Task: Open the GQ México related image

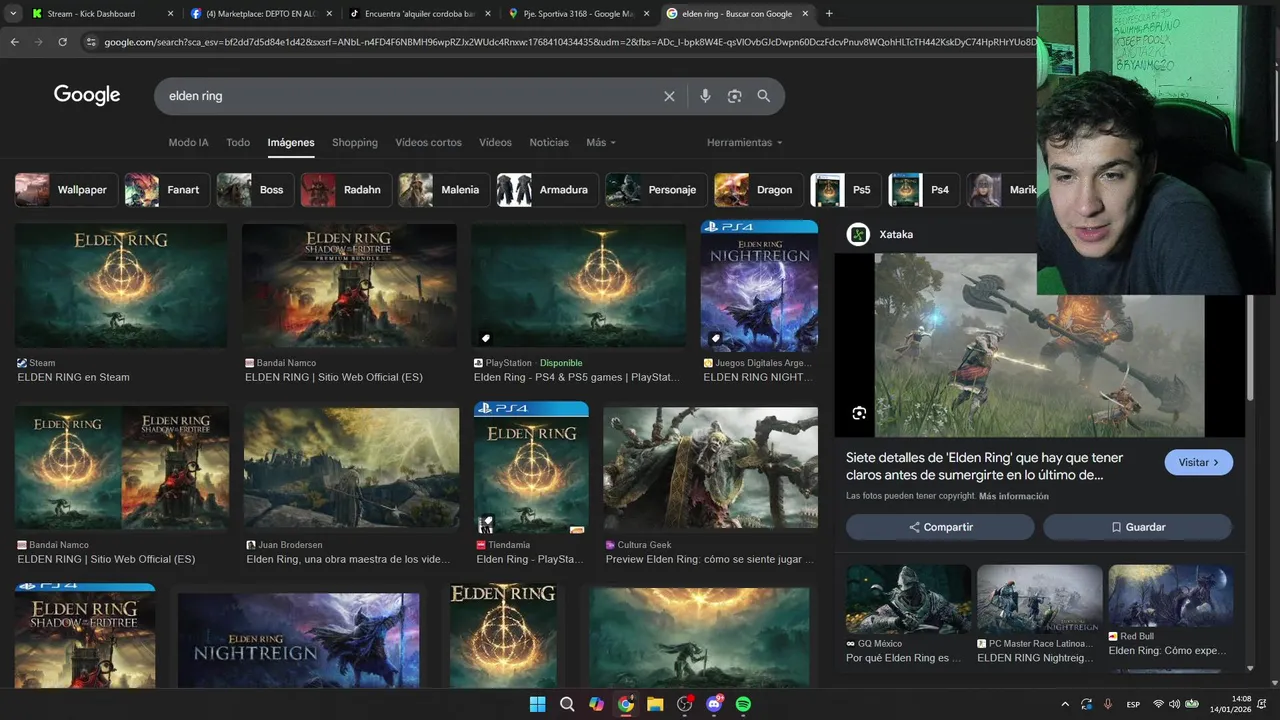Action: tap(908, 599)
